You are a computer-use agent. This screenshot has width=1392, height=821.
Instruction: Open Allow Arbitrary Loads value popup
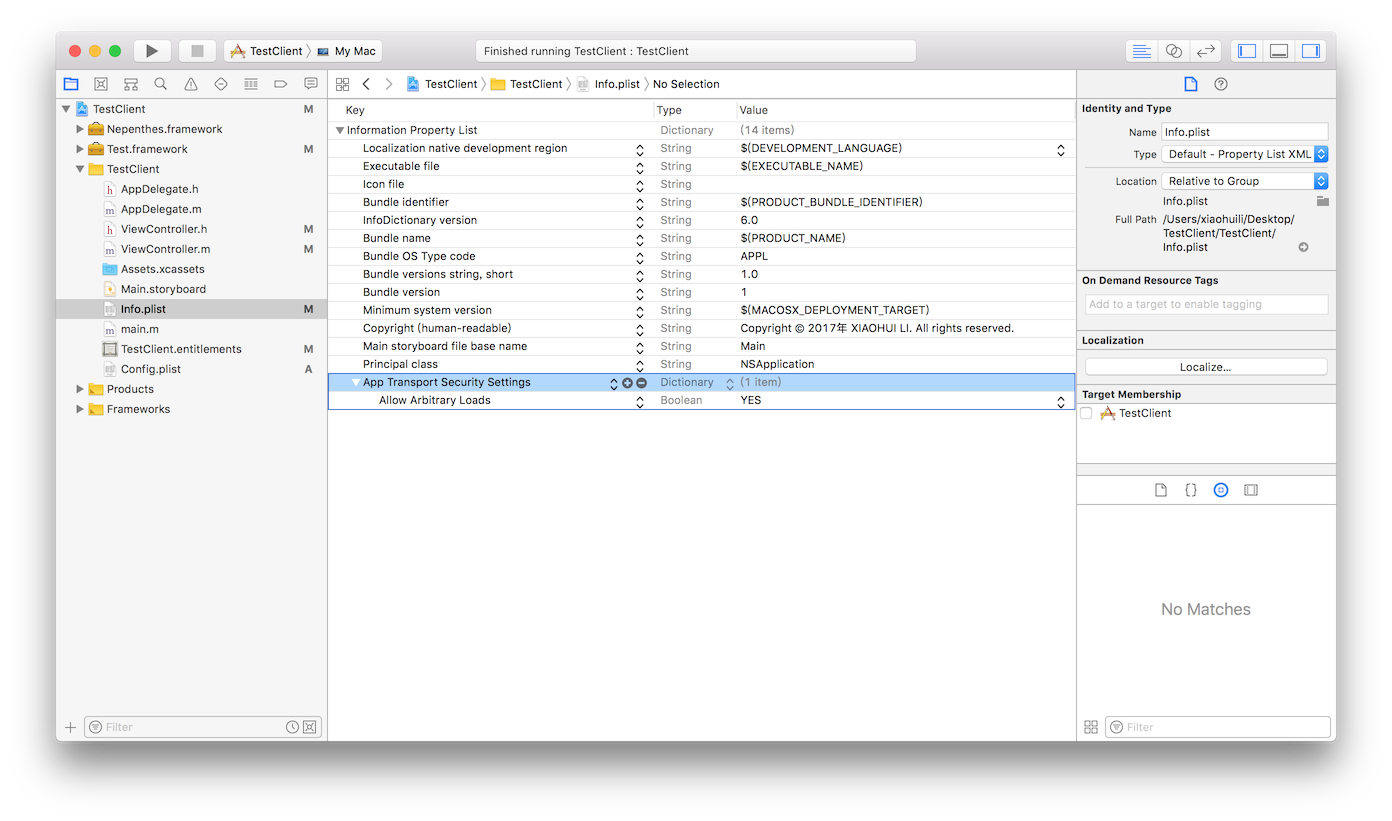(x=1061, y=401)
